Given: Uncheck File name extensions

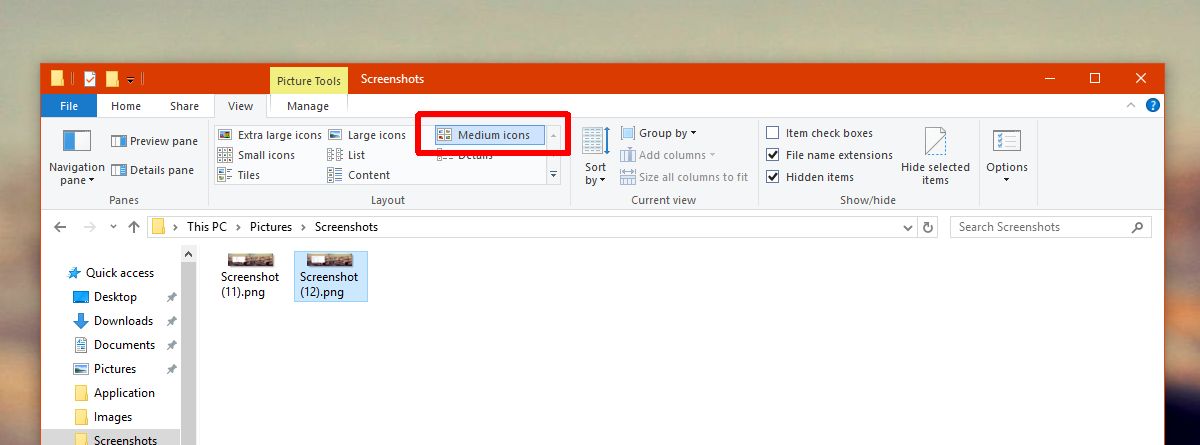Looking at the screenshot, I should 829,155.
